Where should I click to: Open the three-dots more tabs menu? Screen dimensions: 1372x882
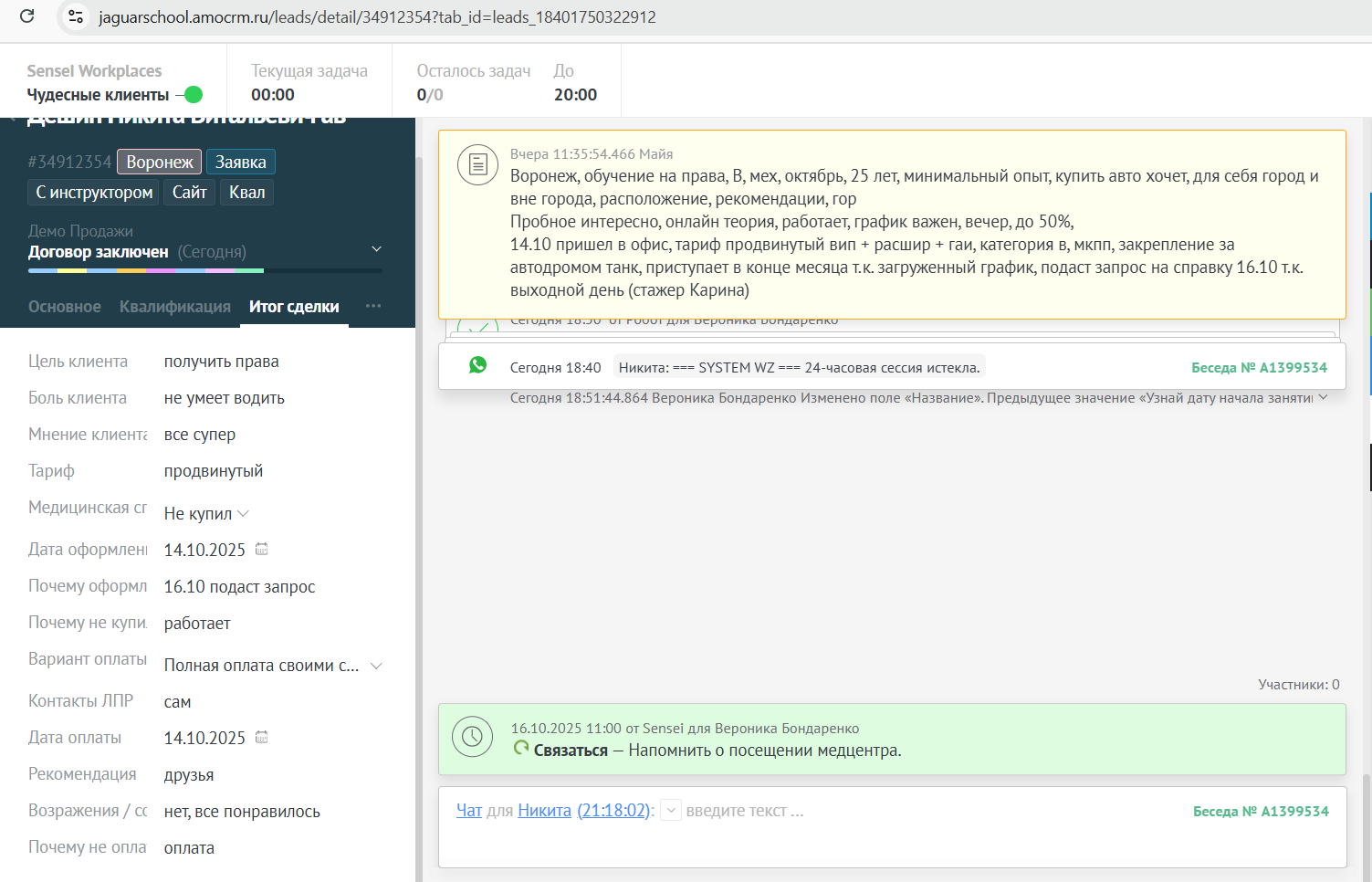(373, 306)
